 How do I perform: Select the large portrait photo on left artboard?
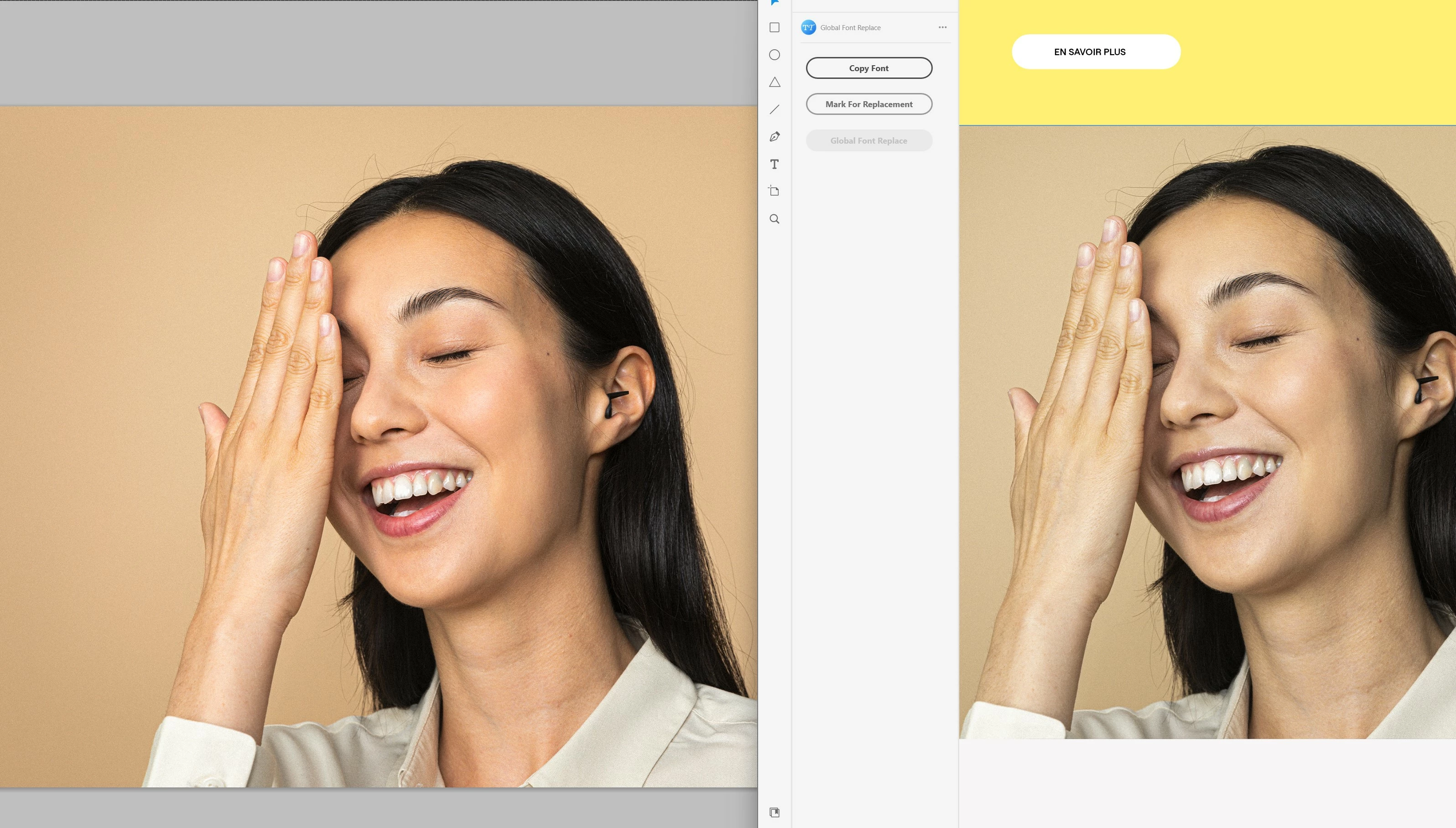point(378,446)
